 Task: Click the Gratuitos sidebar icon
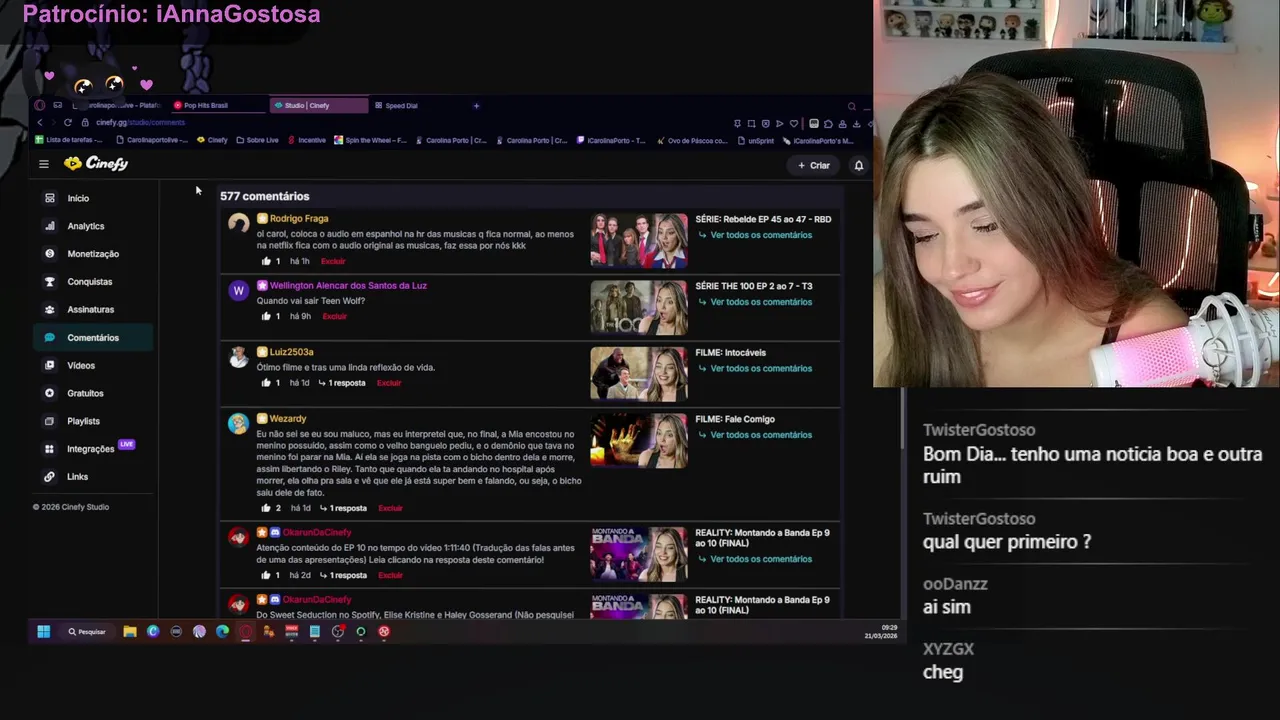pos(49,393)
